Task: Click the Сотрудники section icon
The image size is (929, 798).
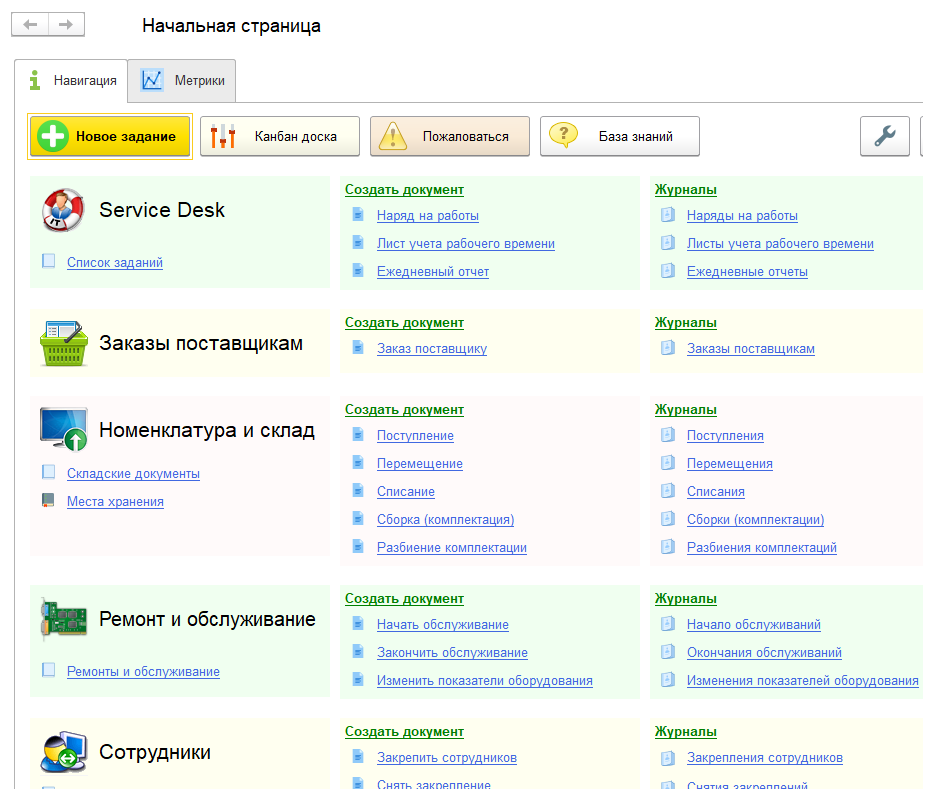Action: 62,750
